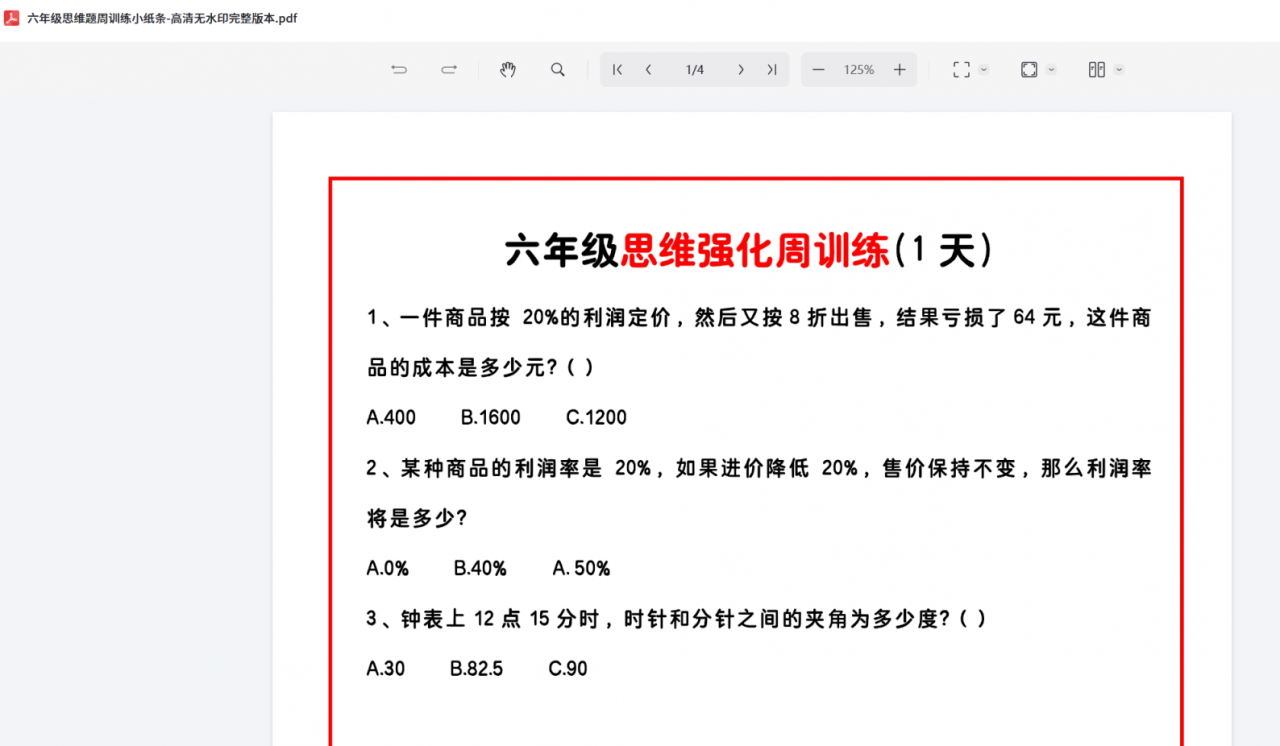
Task: Go to the next page
Action: (x=740, y=70)
